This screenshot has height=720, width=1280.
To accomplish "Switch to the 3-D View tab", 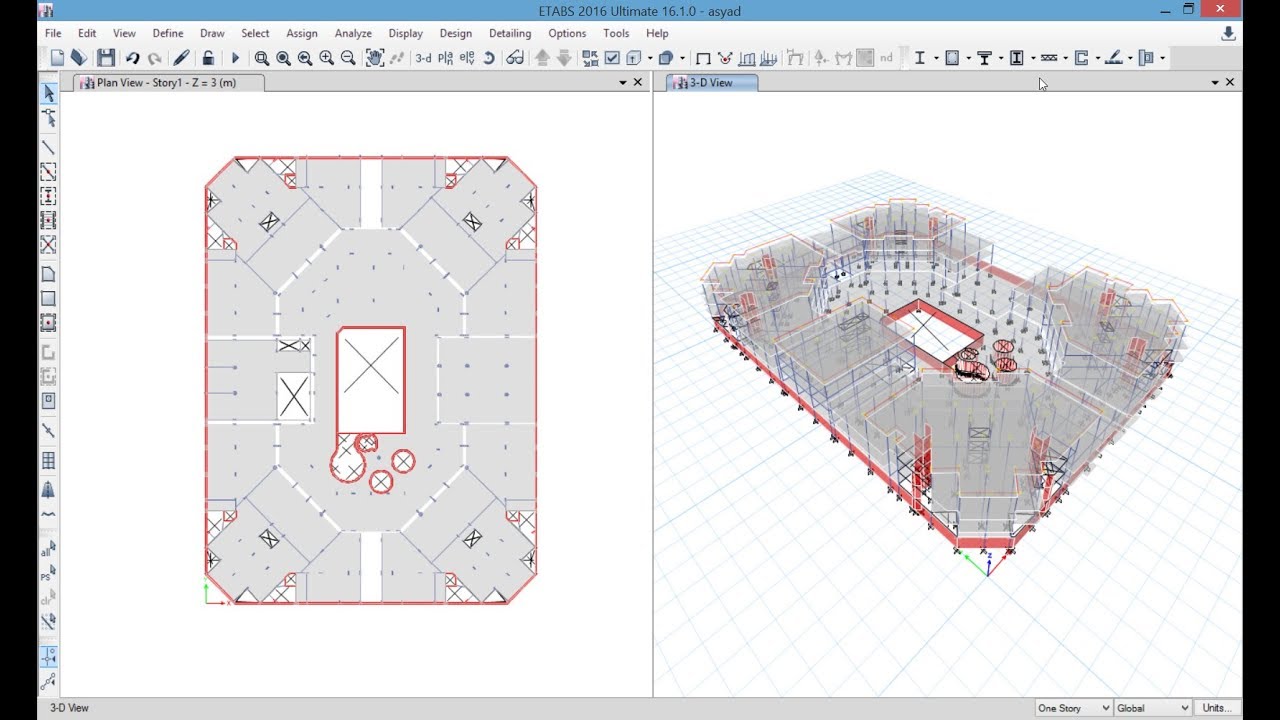I will (711, 83).
